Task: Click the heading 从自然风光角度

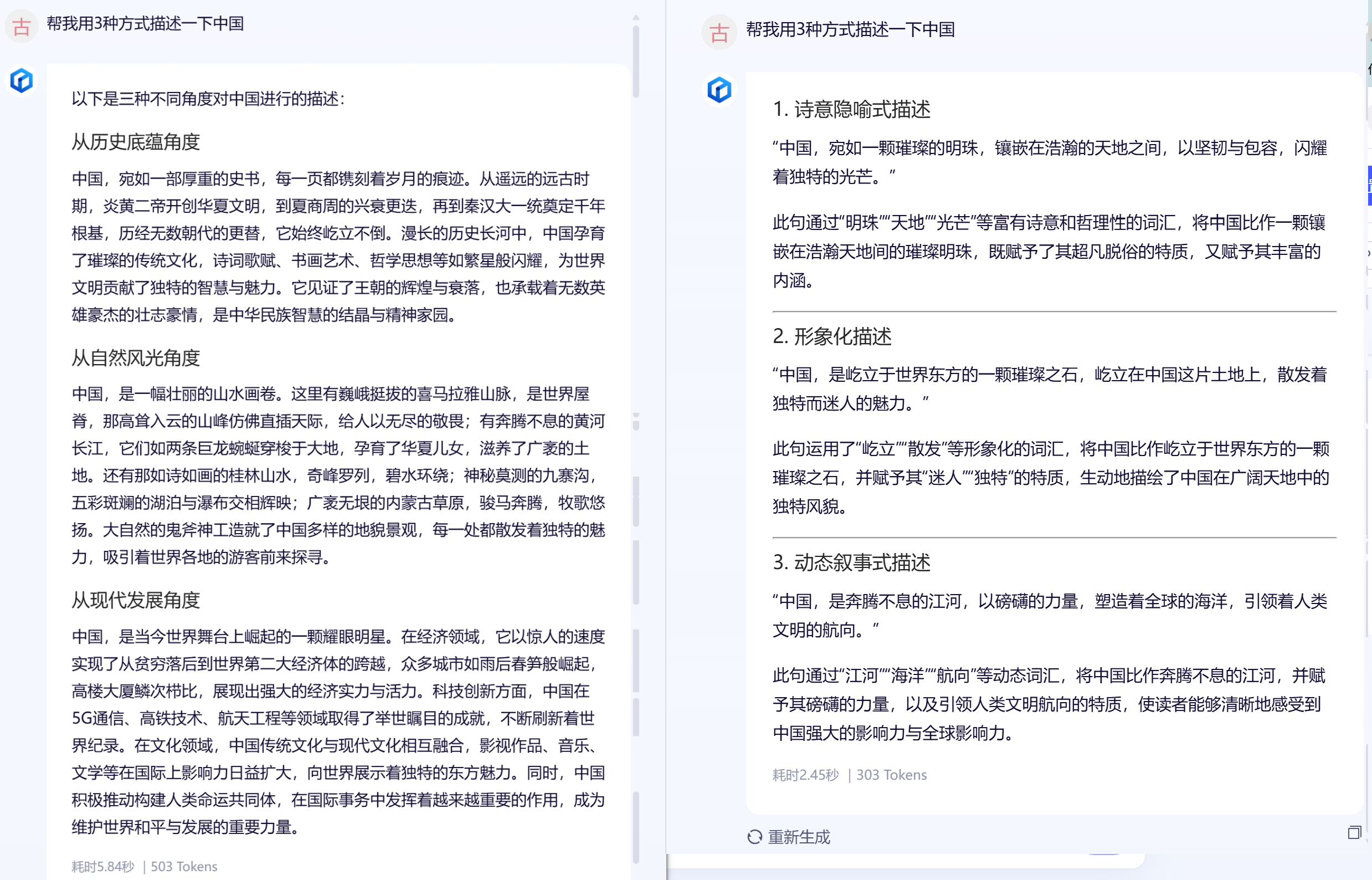Action: coord(136,358)
